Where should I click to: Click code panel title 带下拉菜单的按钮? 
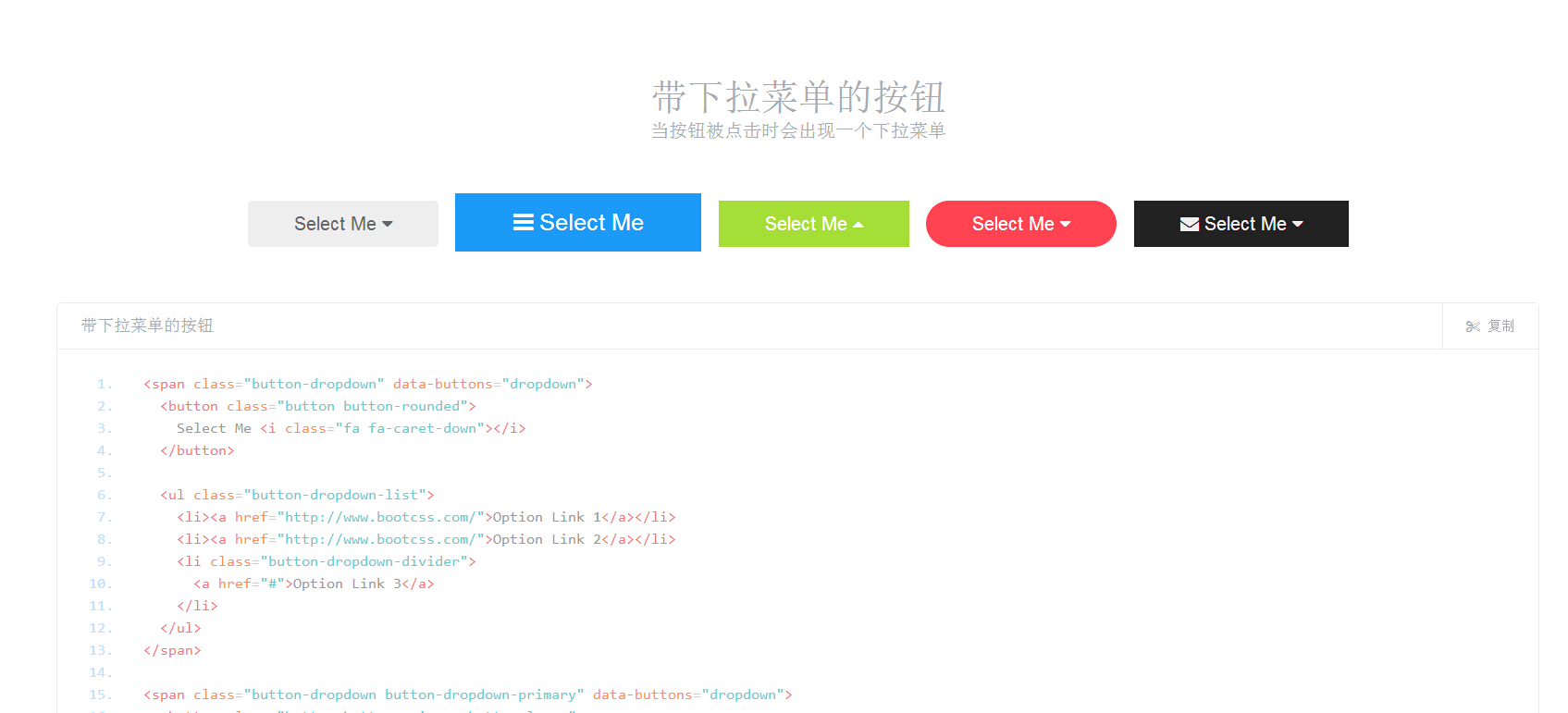point(147,326)
